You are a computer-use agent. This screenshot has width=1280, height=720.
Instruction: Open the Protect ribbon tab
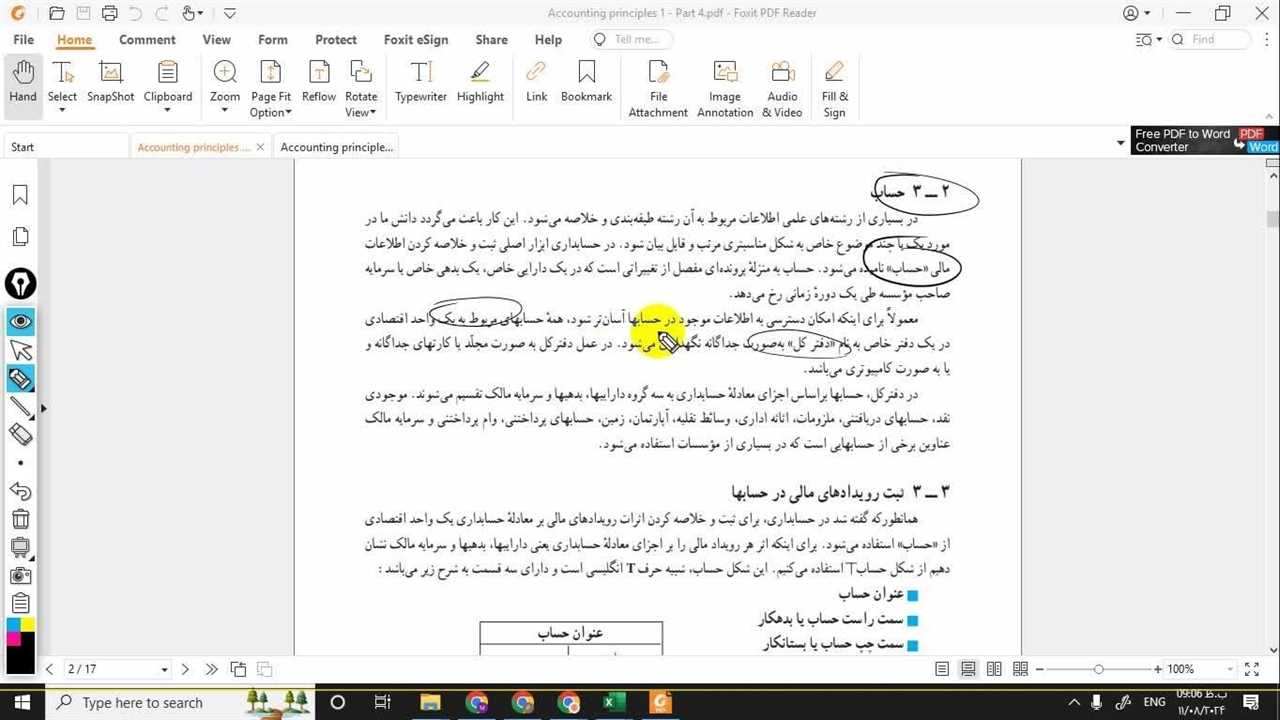pos(335,40)
